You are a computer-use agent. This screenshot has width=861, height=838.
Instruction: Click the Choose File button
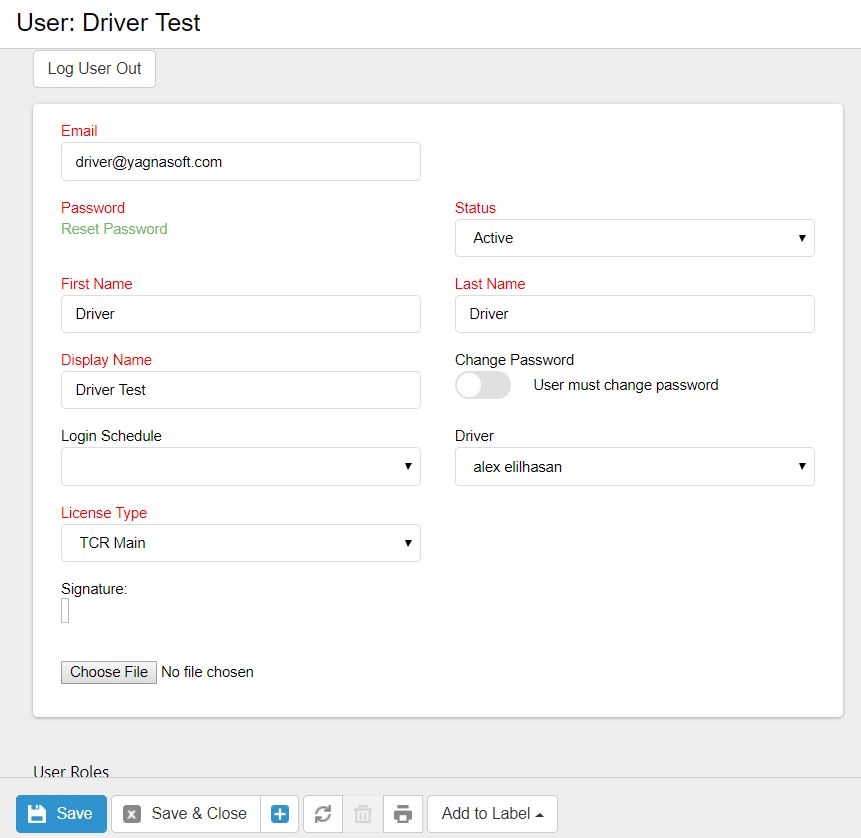(109, 672)
